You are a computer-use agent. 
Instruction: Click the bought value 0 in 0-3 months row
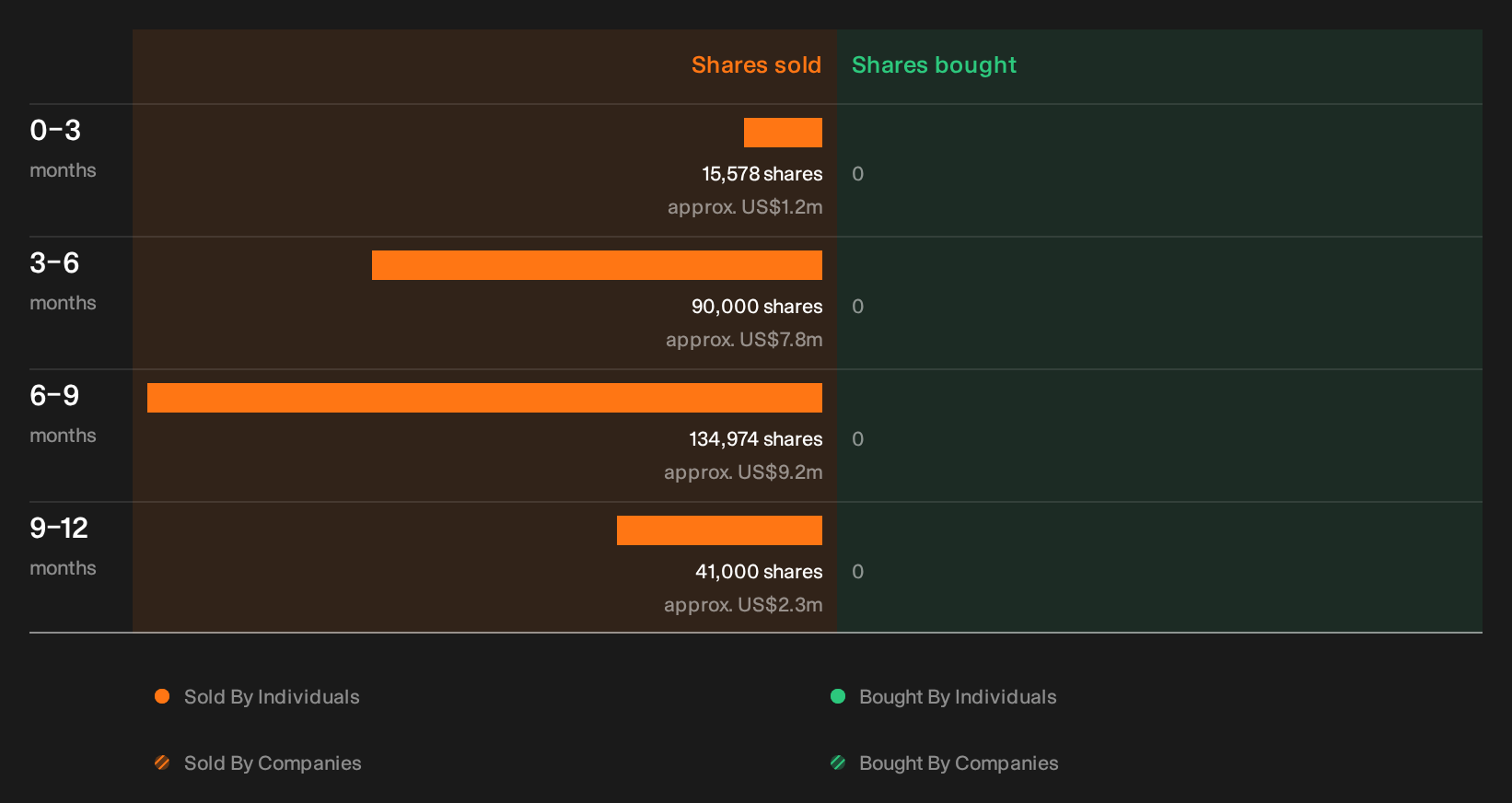(857, 174)
